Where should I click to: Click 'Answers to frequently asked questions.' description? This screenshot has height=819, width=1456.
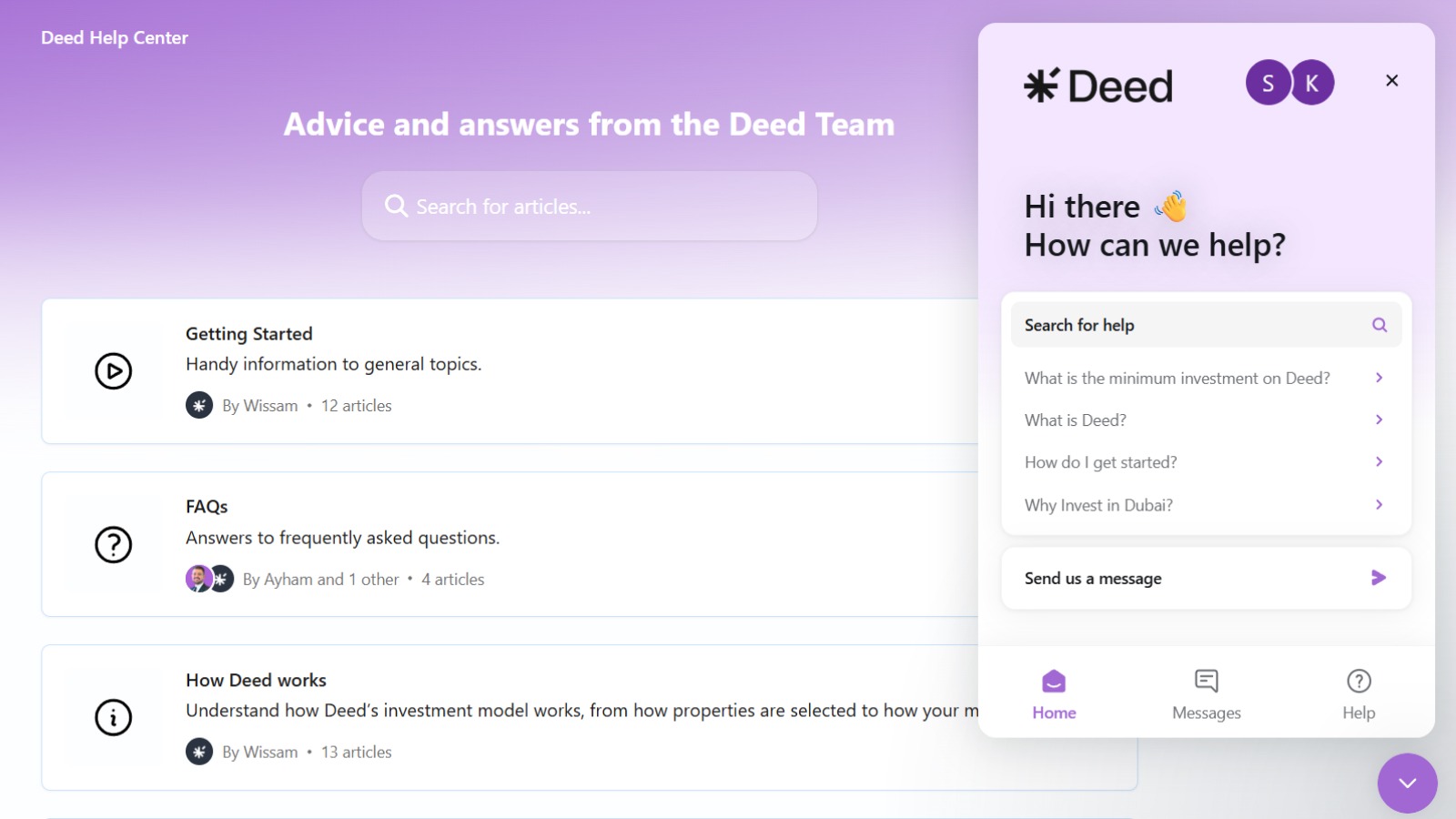[x=342, y=538]
